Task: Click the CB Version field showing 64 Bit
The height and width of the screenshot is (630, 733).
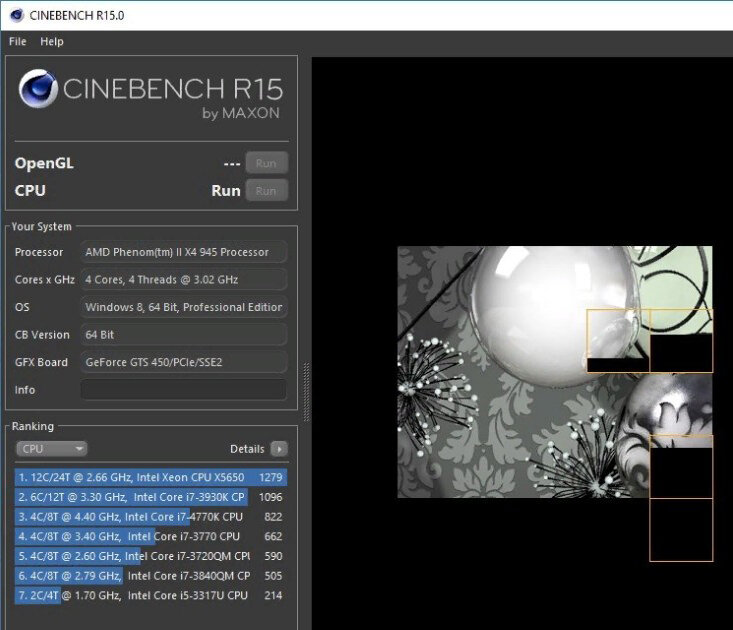Action: 184,335
